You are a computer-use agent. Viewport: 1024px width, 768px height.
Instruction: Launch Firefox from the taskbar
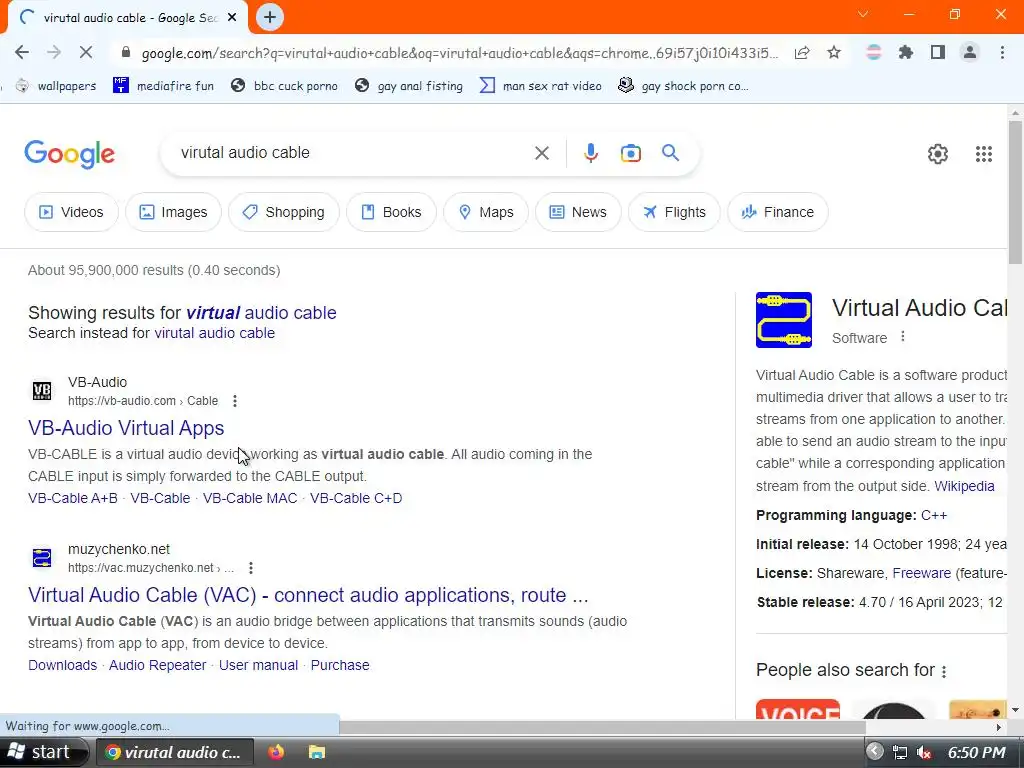pos(276,752)
